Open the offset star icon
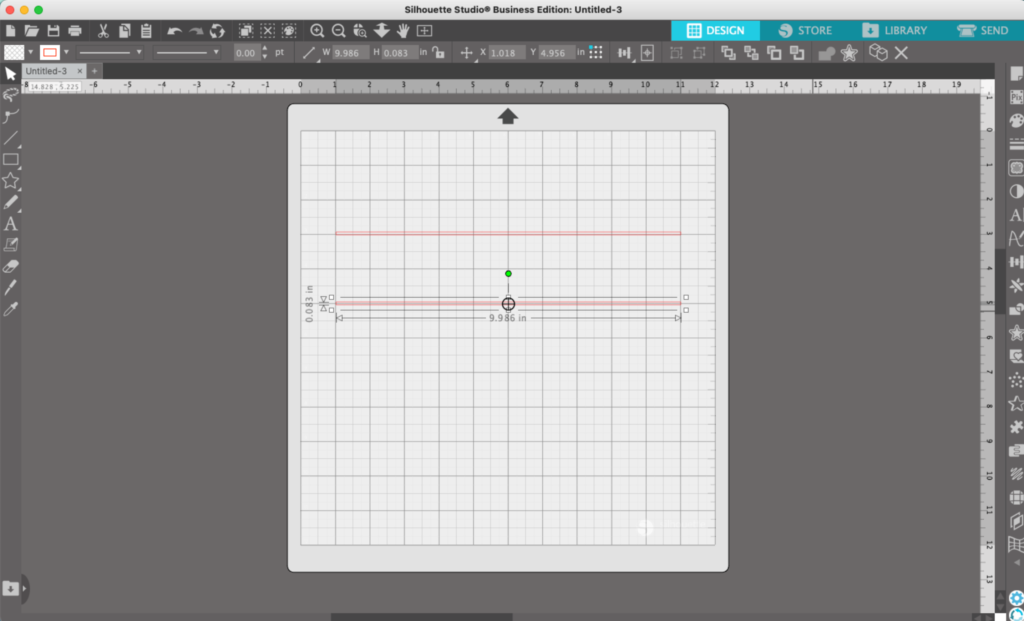The image size is (1024, 621). click(849, 53)
